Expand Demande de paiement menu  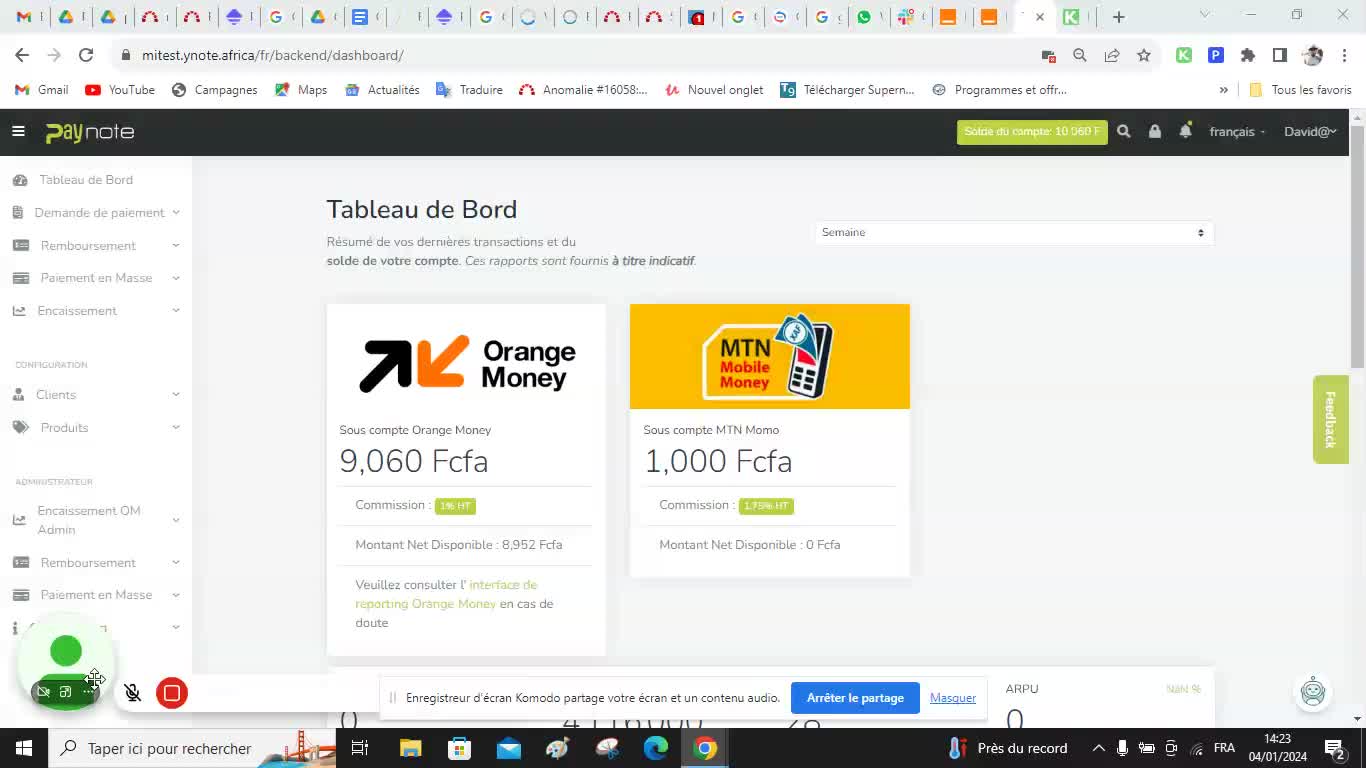[x=99, y=212]
